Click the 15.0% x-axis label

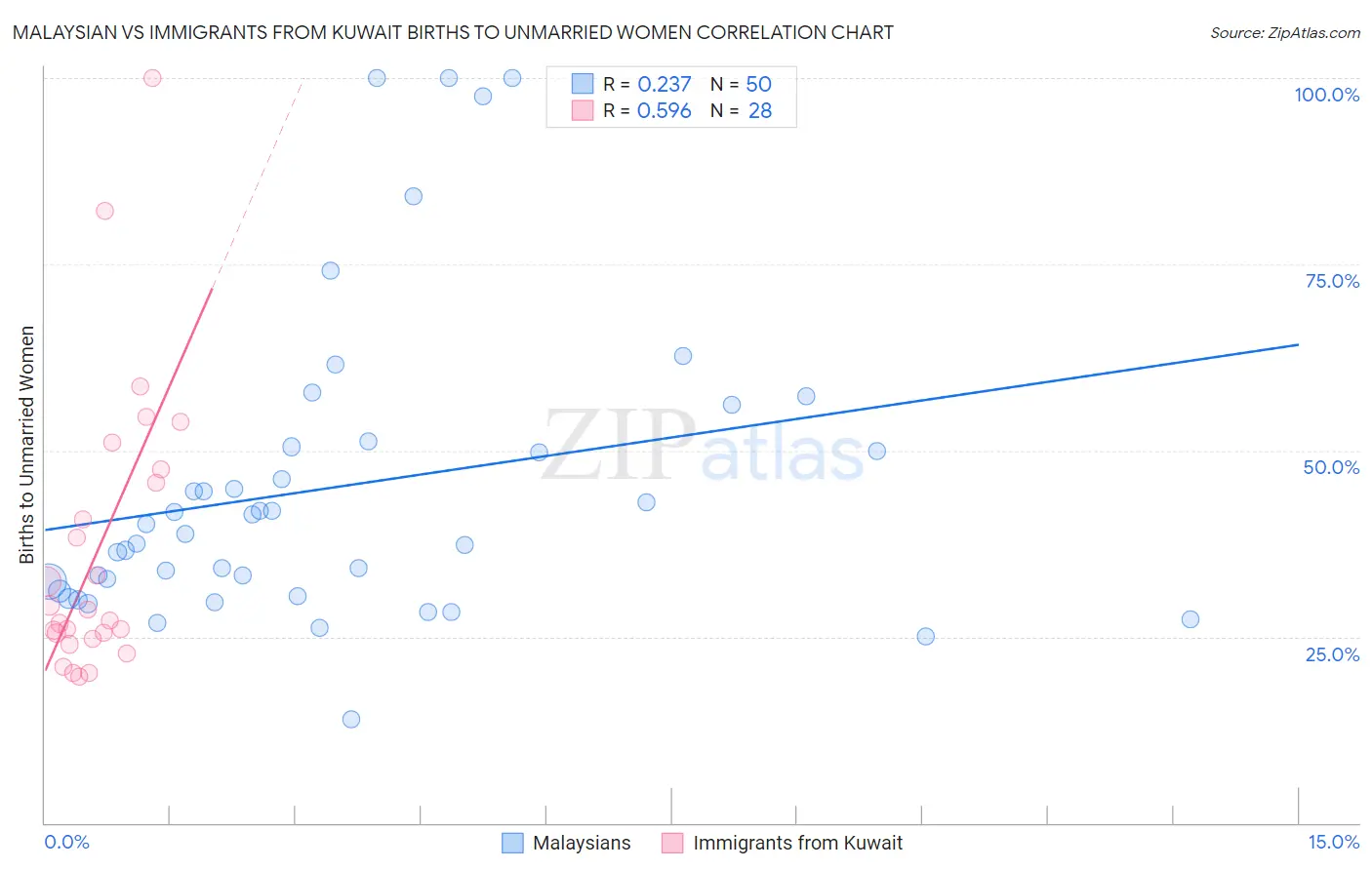pos(1334,842)
